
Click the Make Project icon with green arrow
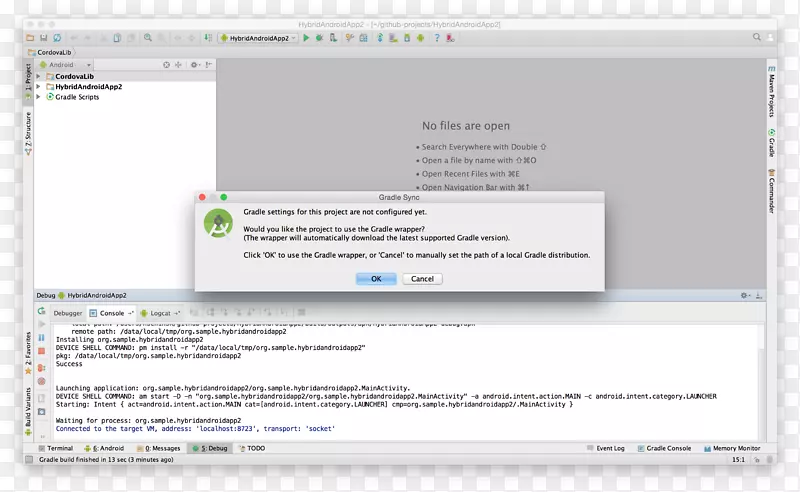208,38
